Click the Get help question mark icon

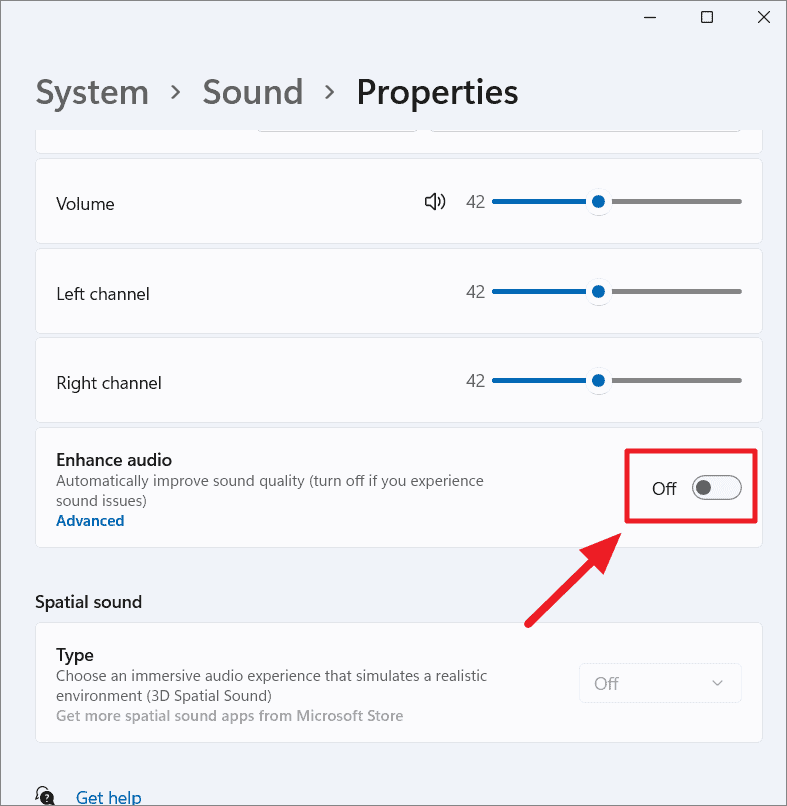(x=45, y=795)
